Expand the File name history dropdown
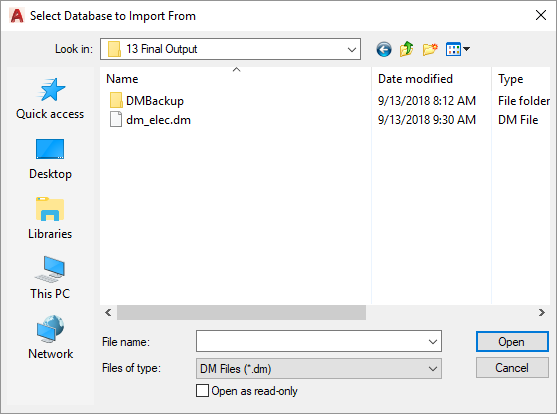The width and height of the screenshot is (557, 414). 433,342
